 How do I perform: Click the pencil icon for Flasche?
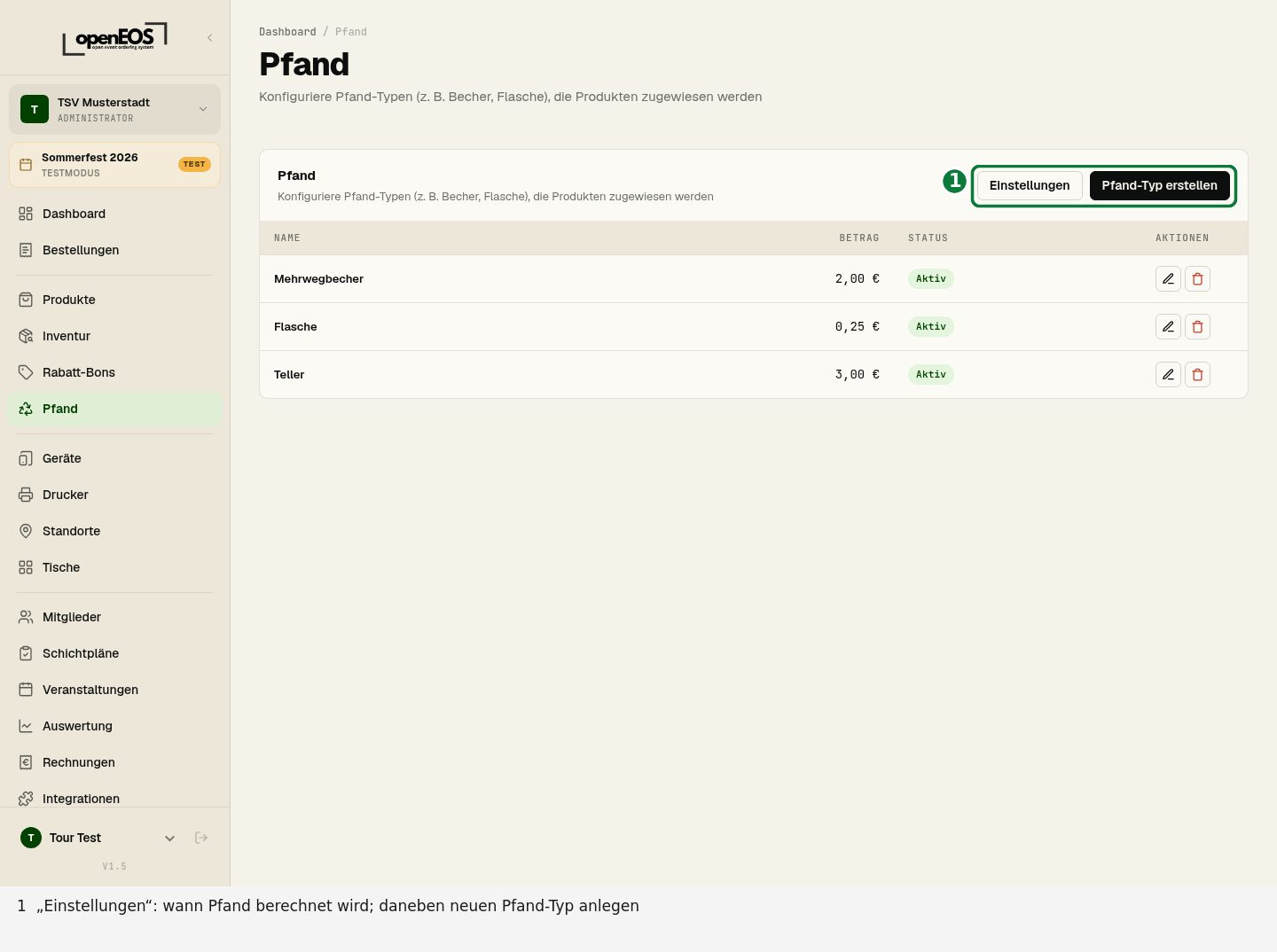point(1168,326)
